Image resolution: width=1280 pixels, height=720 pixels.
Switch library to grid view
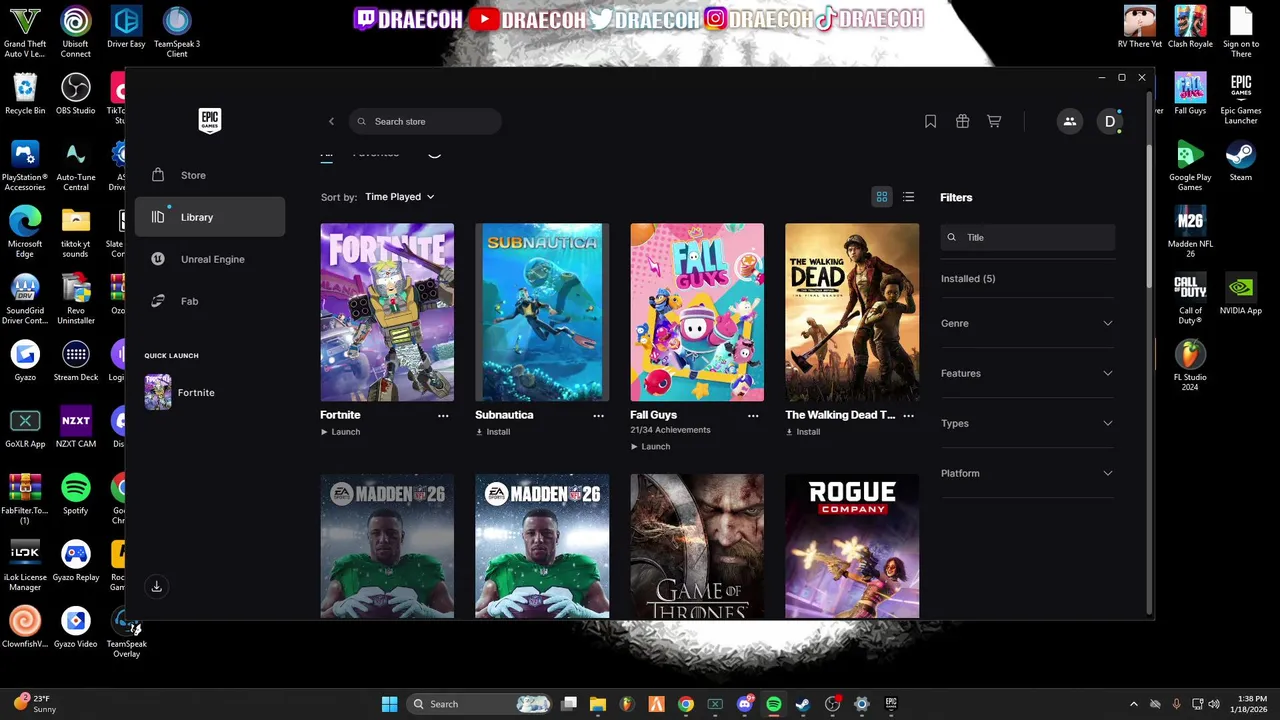(882, 197)
